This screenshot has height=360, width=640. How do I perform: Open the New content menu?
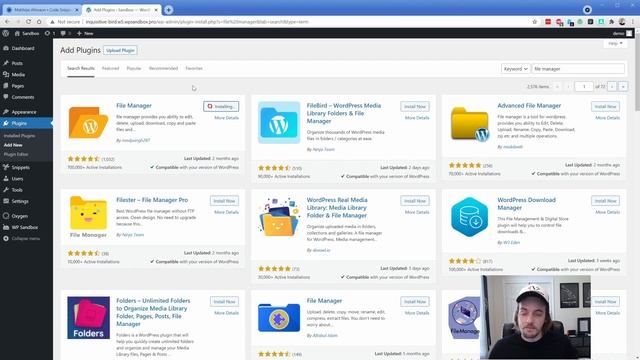85,33
